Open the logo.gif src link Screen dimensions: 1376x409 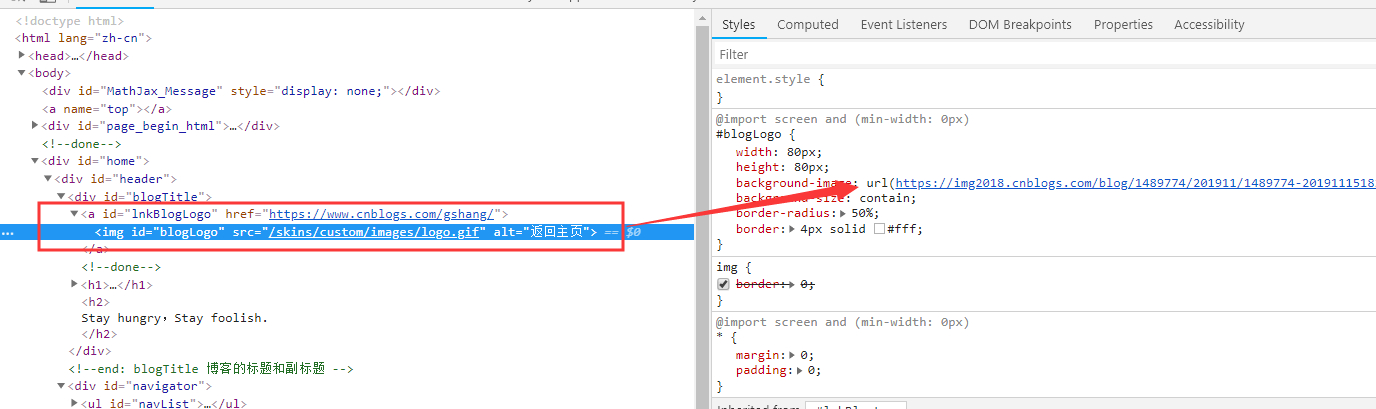(x=376, y=232)
